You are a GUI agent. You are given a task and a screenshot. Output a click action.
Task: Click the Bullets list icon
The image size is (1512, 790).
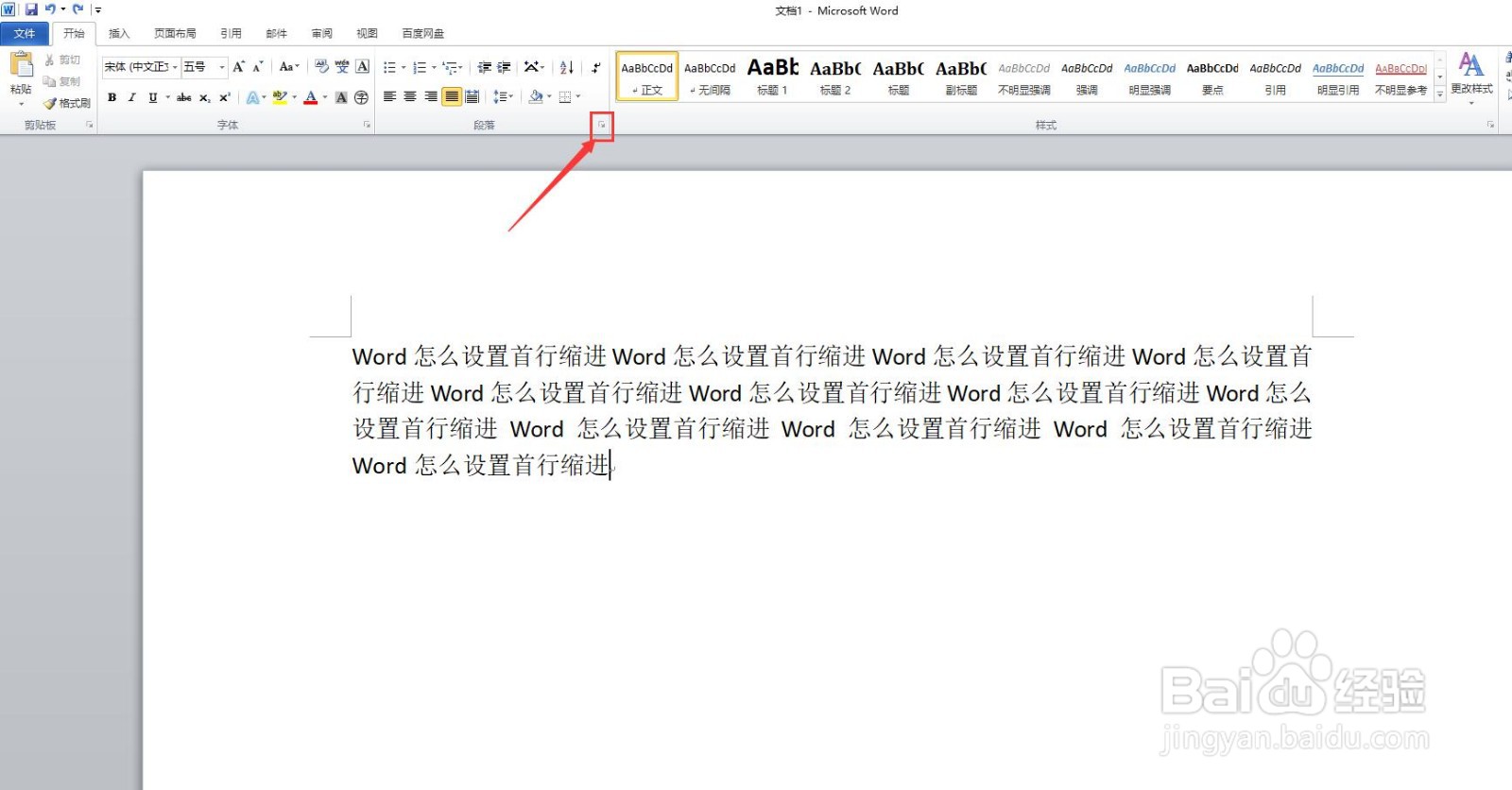[x=389, y=67]
